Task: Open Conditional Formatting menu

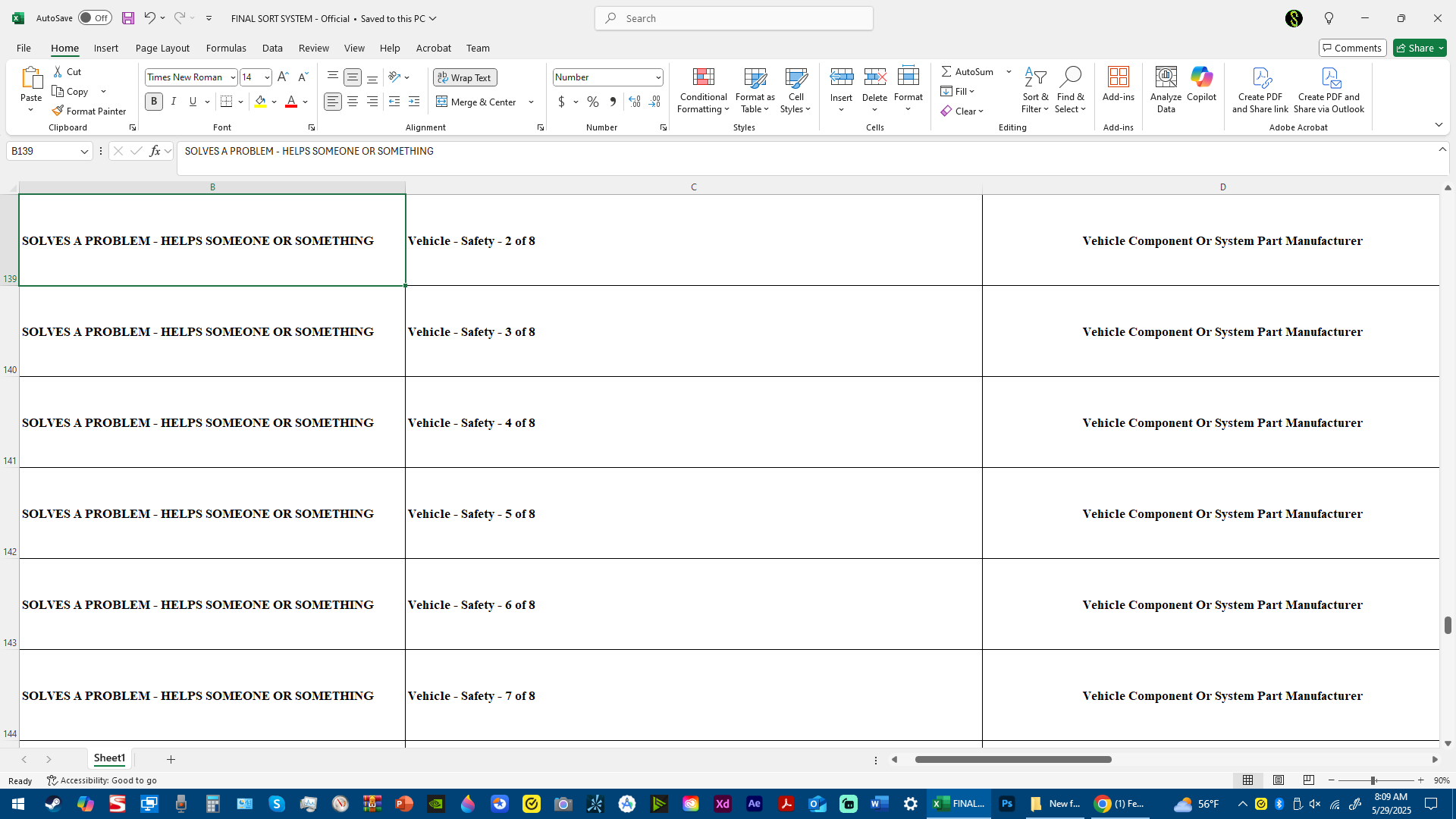Action: [703, 90]
